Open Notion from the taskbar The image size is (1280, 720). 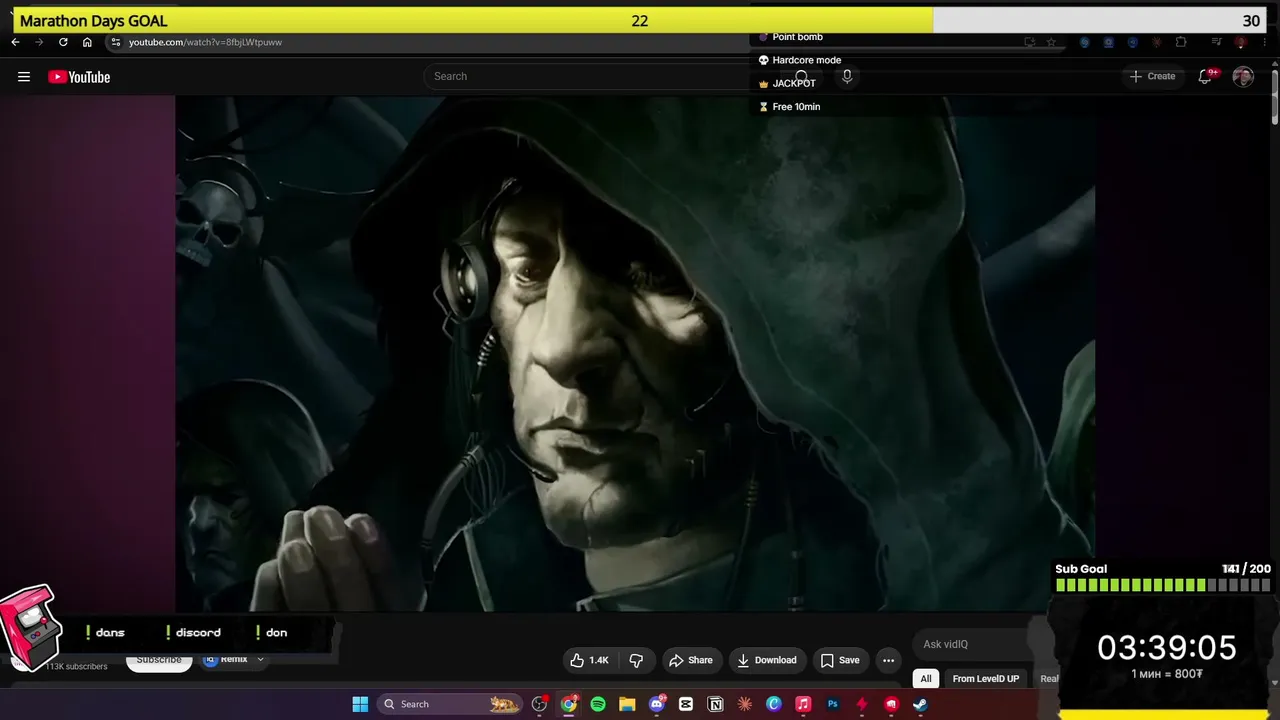coord(715,704)
